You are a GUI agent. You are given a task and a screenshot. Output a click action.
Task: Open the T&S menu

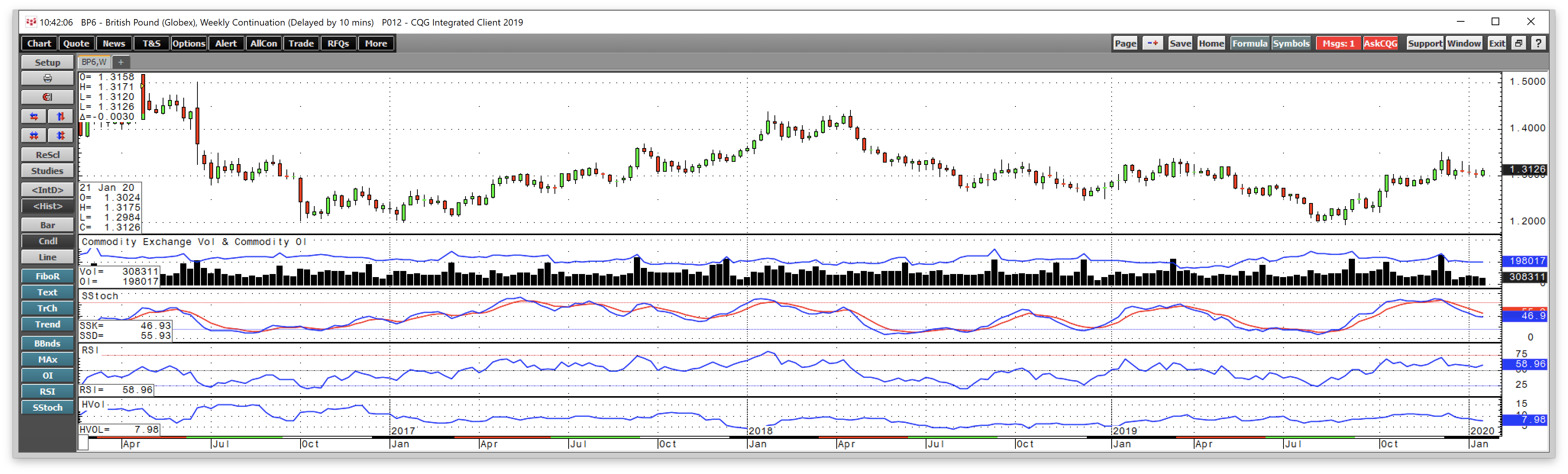tap(151, 43)
